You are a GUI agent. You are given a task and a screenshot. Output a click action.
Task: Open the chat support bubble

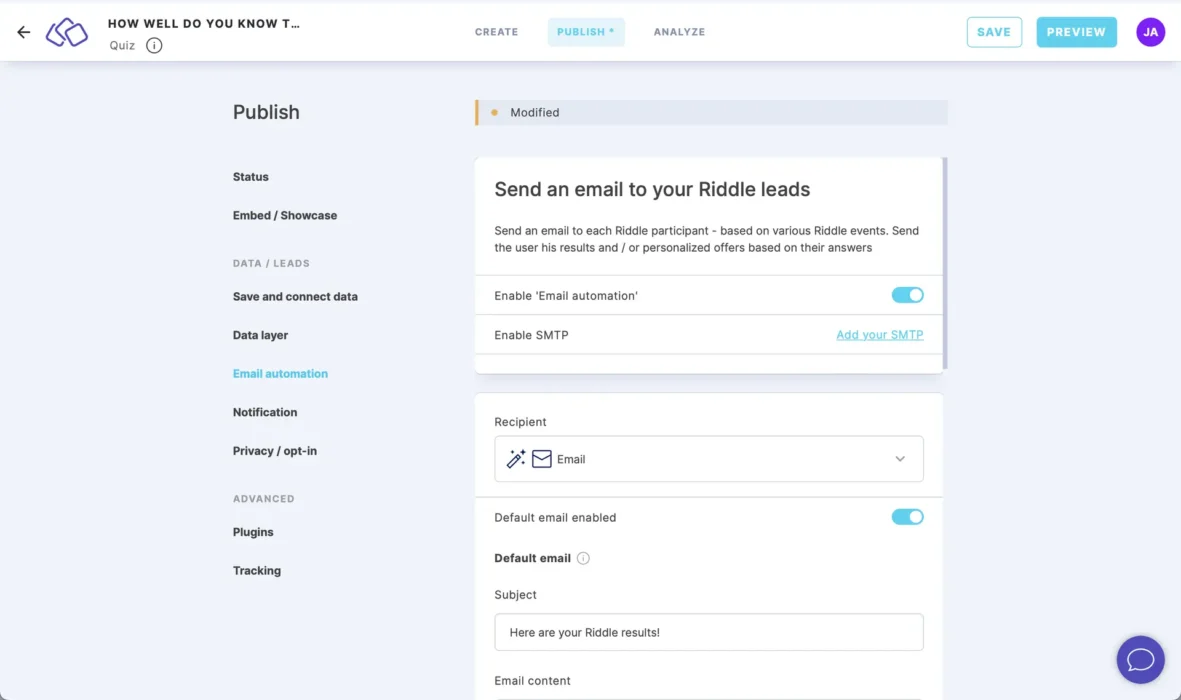point(1140,659)
